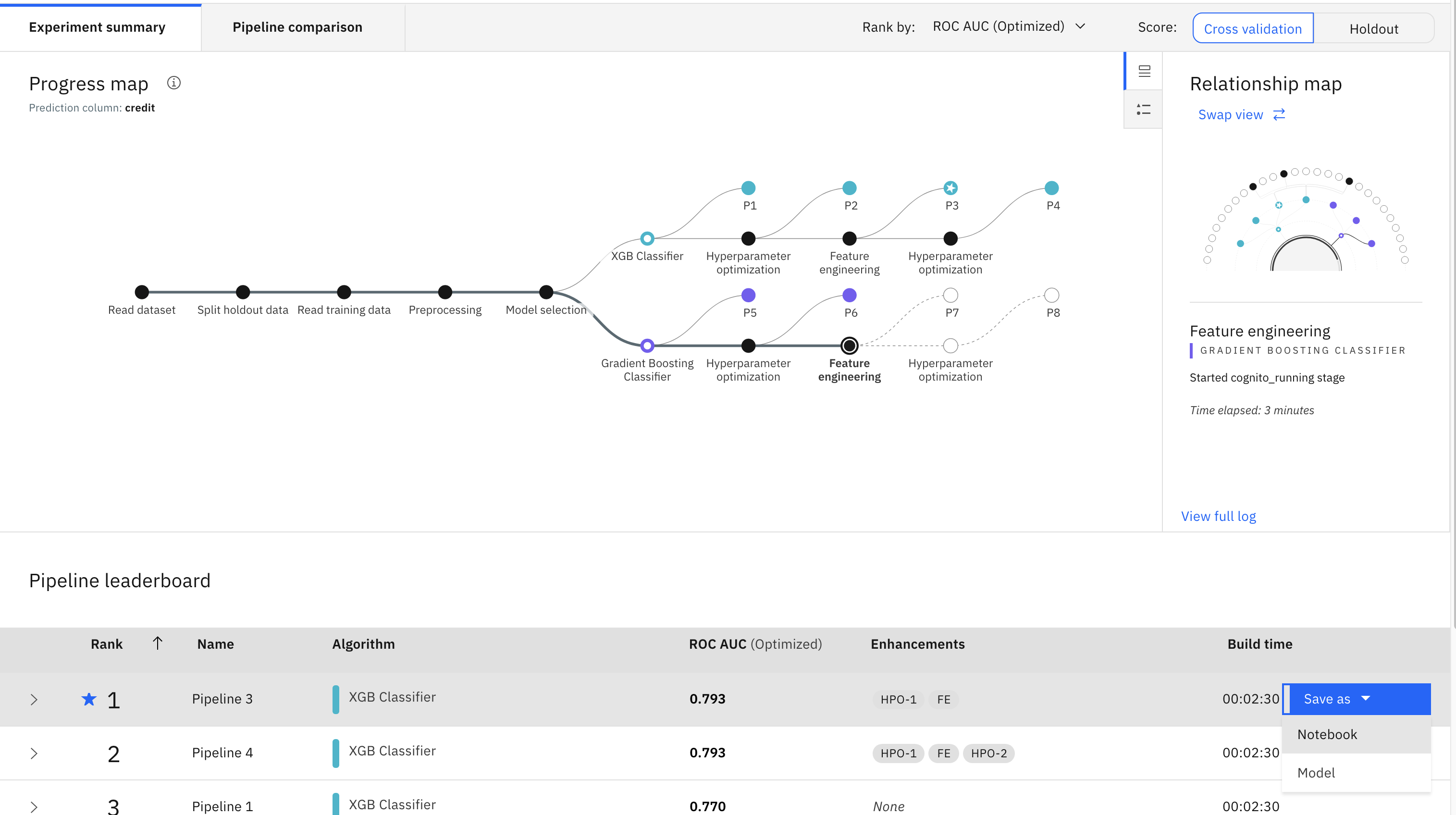Choose Model from Save as menu

(1356, 773)
